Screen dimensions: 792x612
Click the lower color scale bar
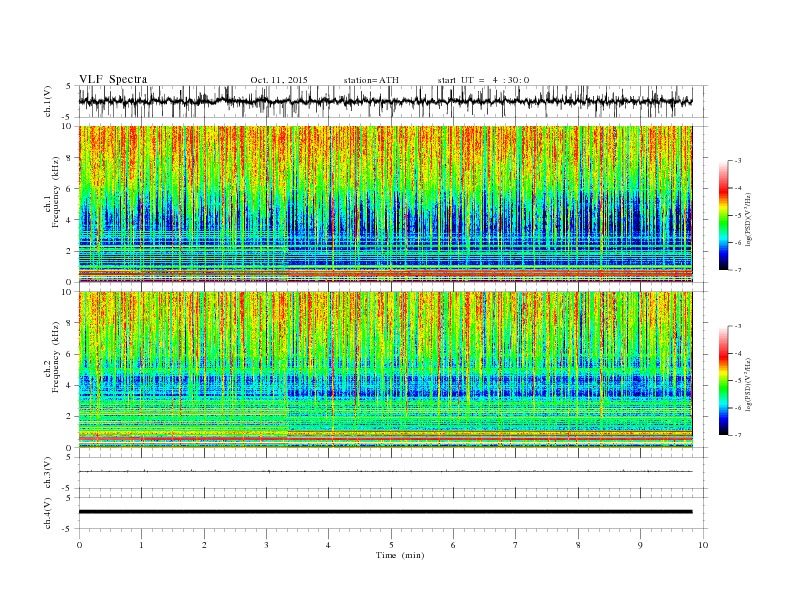pyautogui.click(x=724, y=380)
